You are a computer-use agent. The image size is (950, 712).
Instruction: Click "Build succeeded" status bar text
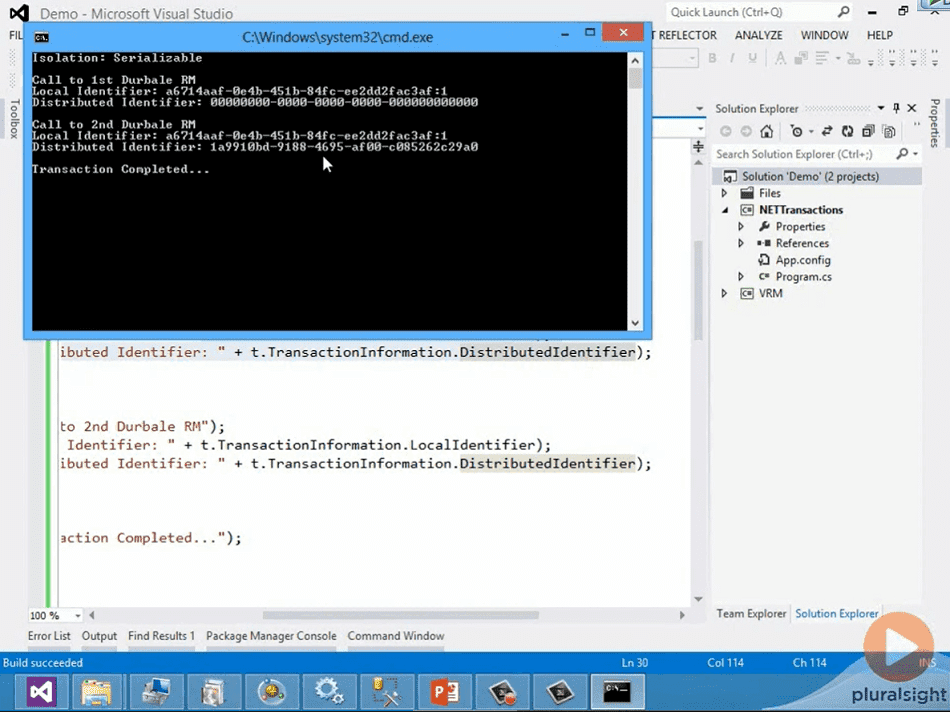[x=42, y=663]
